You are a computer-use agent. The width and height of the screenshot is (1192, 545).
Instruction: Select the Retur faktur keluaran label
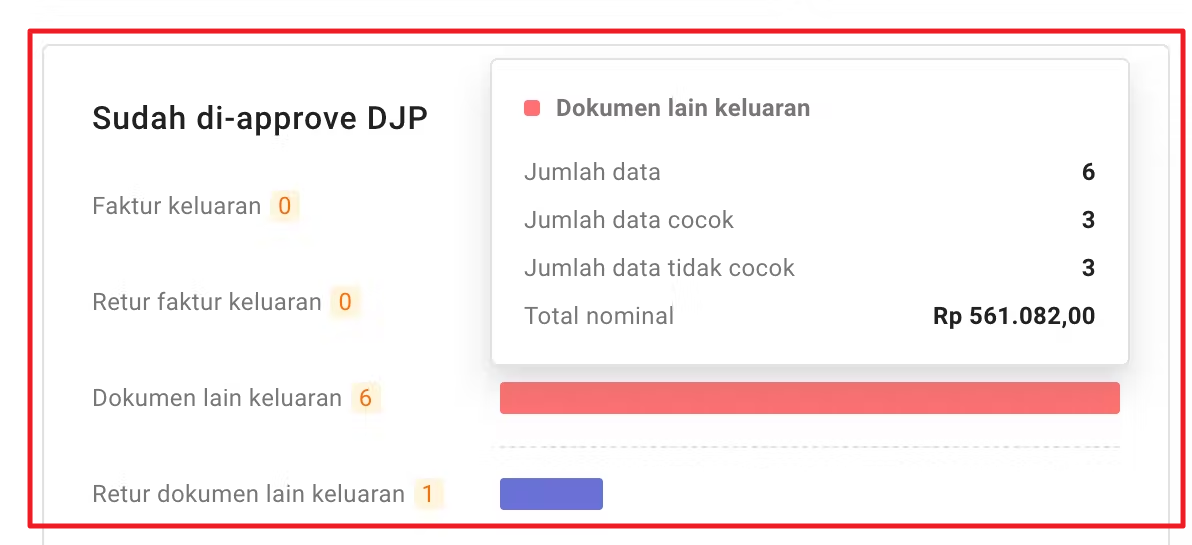207,302
